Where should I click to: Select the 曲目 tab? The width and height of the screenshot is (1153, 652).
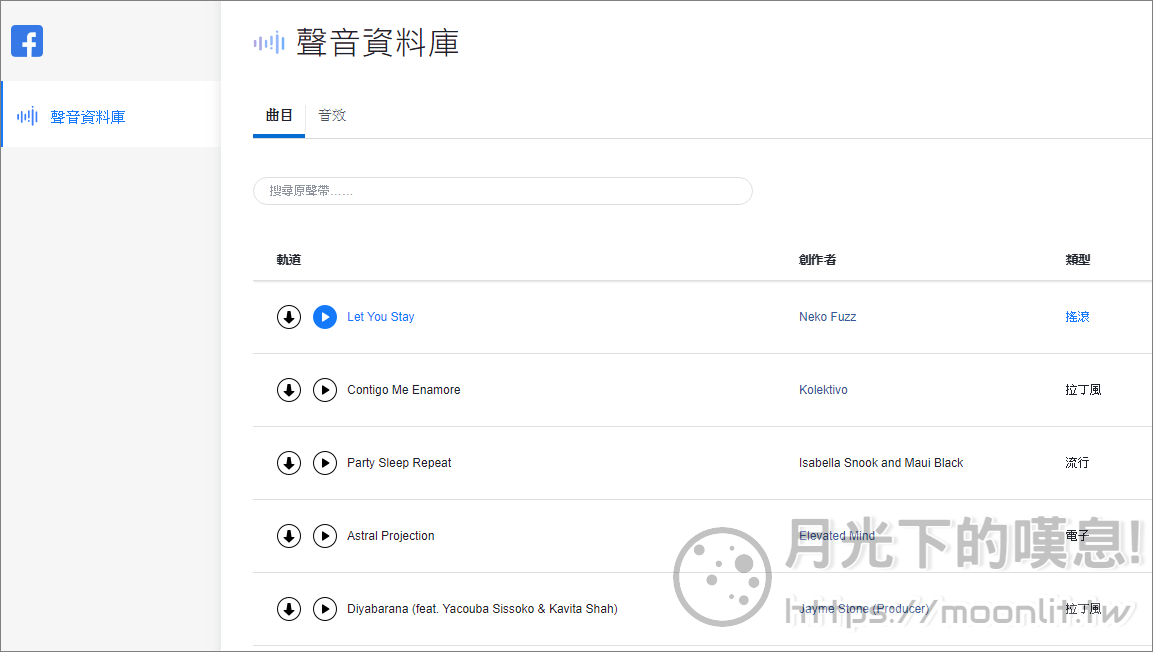278,115
